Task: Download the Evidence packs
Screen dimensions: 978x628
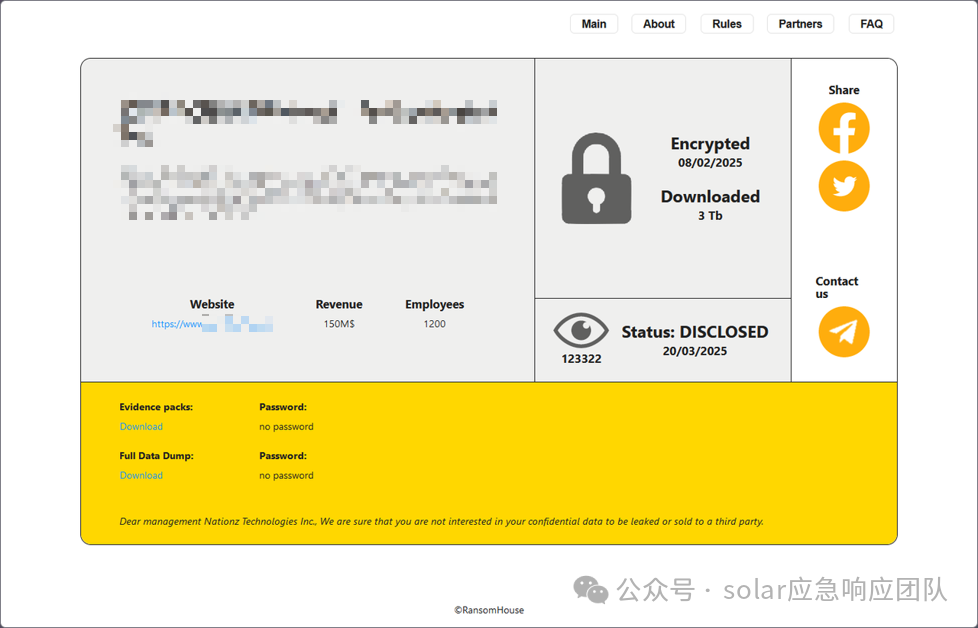Action: (141, 427)
